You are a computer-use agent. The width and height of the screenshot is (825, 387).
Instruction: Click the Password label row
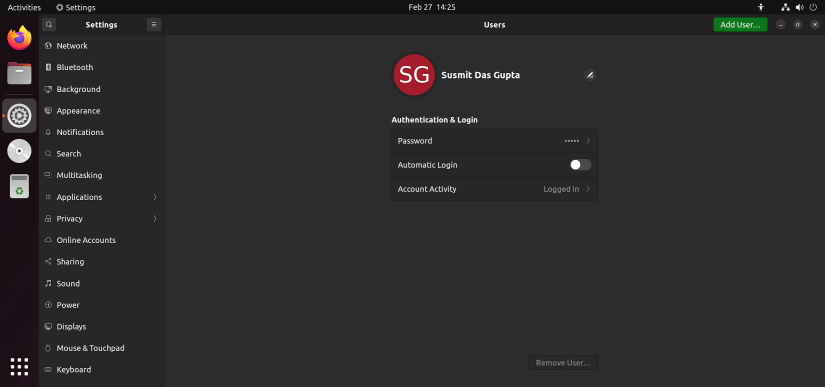click(x=495, y=141)
